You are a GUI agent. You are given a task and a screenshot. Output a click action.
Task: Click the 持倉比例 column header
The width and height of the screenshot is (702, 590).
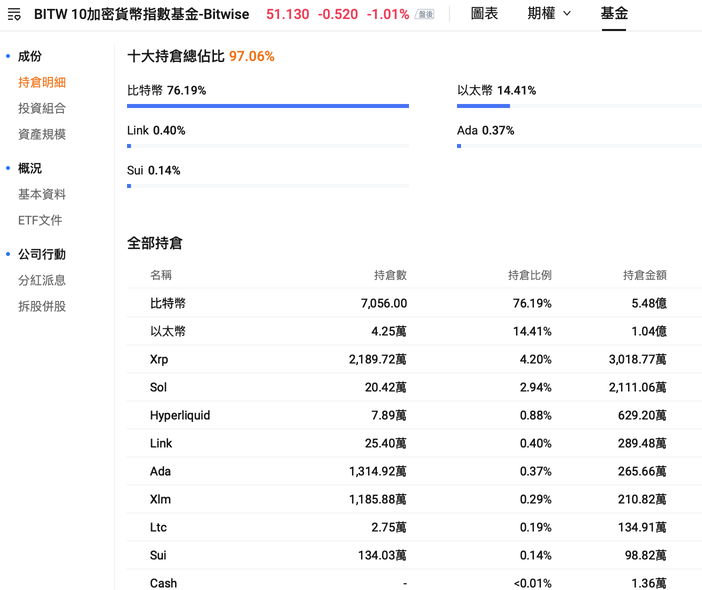(530, 275)
